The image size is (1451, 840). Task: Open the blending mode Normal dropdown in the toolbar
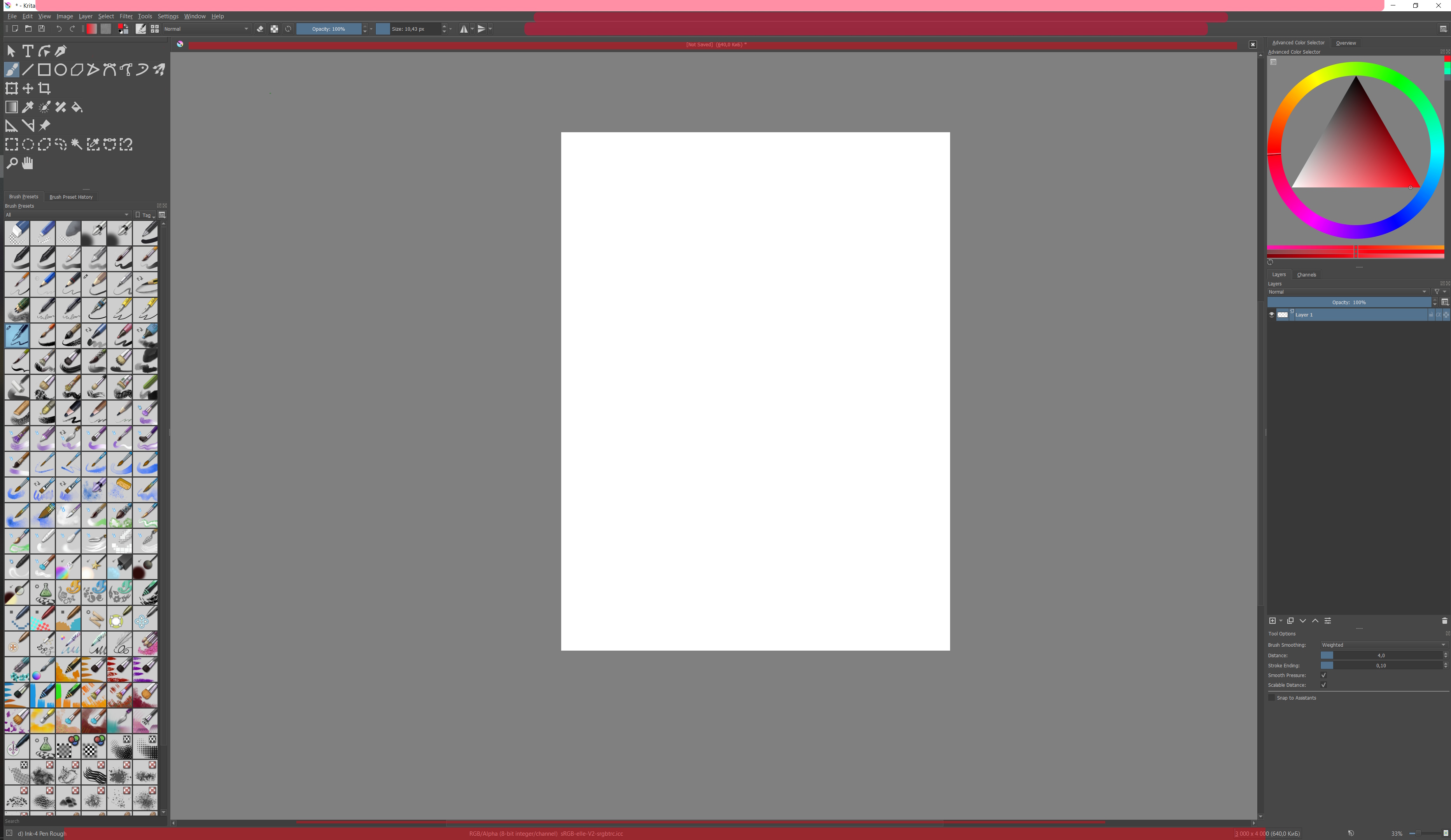[206, 29]
